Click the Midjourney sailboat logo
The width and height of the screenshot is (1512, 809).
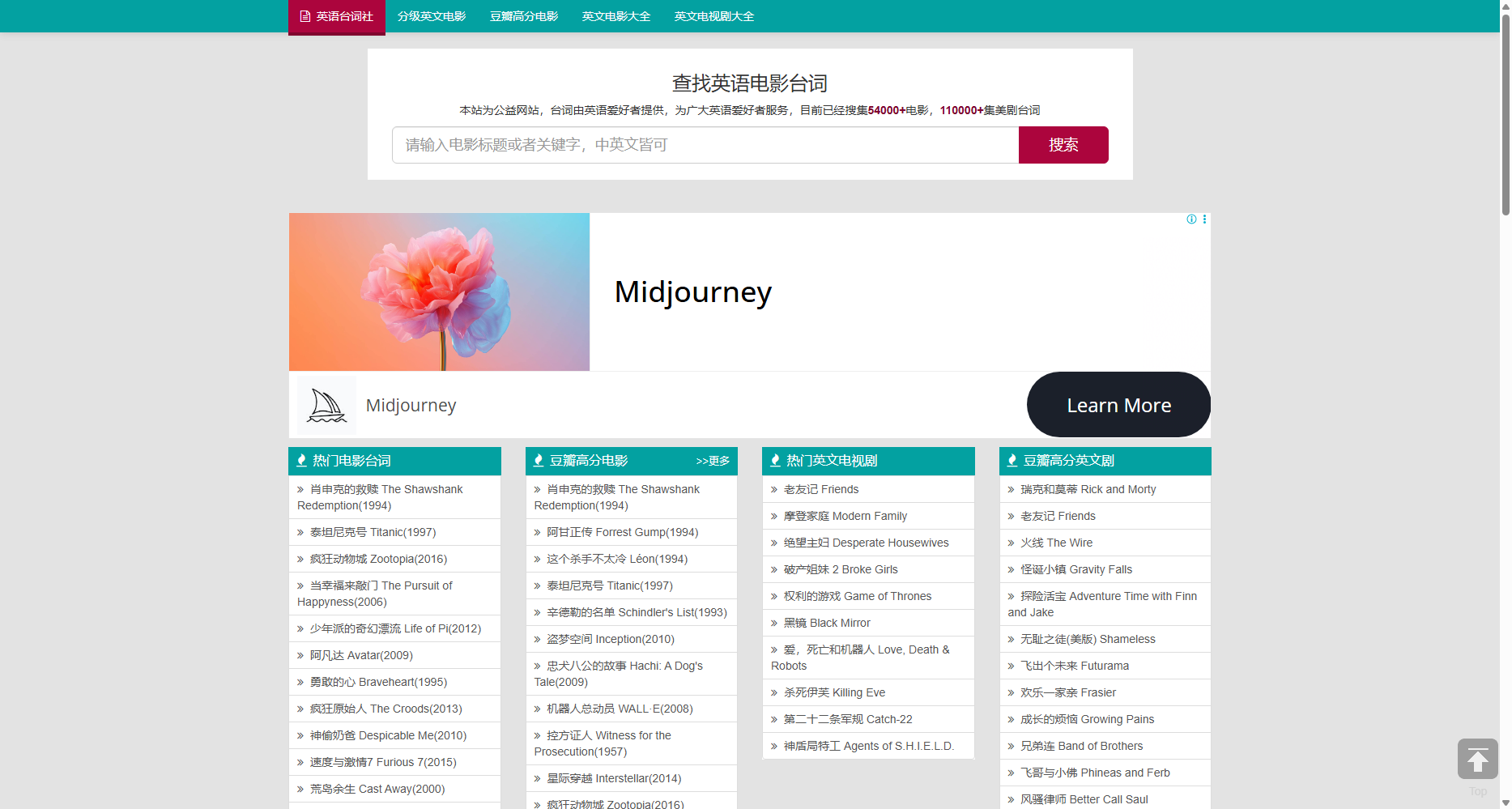(326, 405)
